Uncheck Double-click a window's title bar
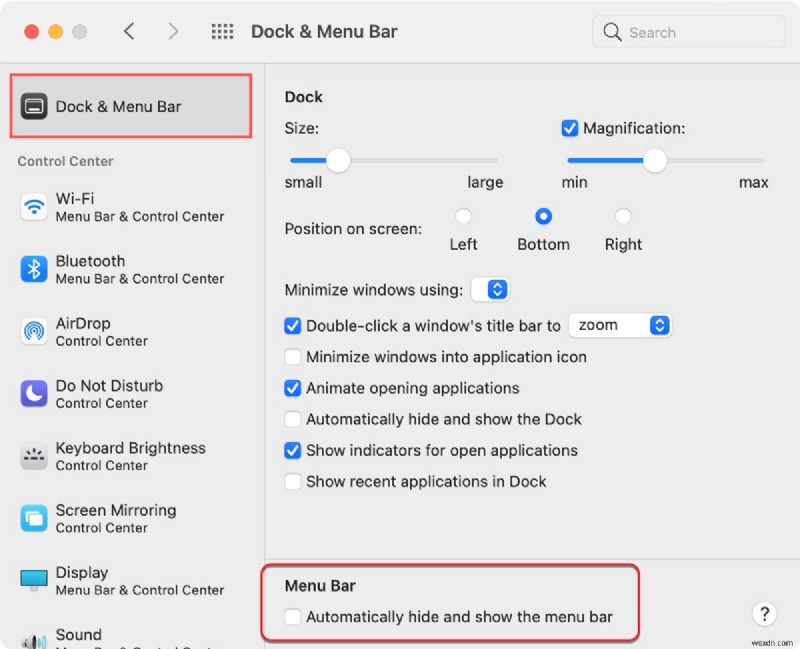Image resolution: width=800 pixels, height=649 pixels. point(292,326)
